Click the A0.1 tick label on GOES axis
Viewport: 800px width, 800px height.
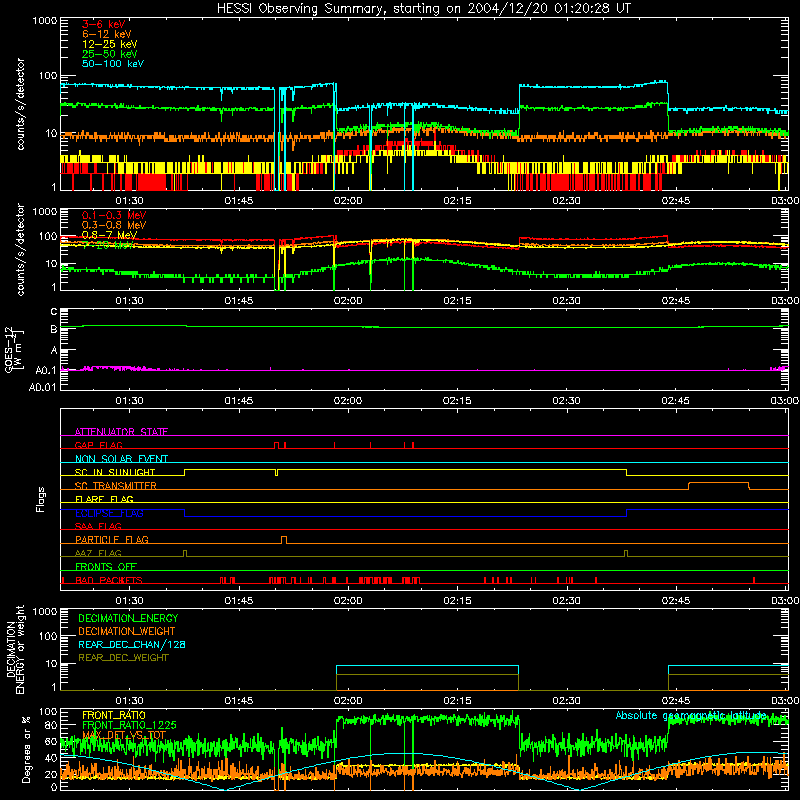point(45,370)
